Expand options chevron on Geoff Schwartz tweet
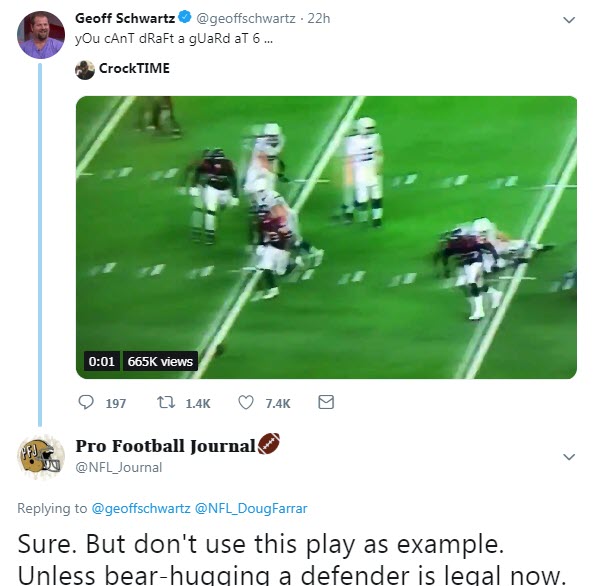Viewport: 600px width, 586px height. tap(569, 20)
